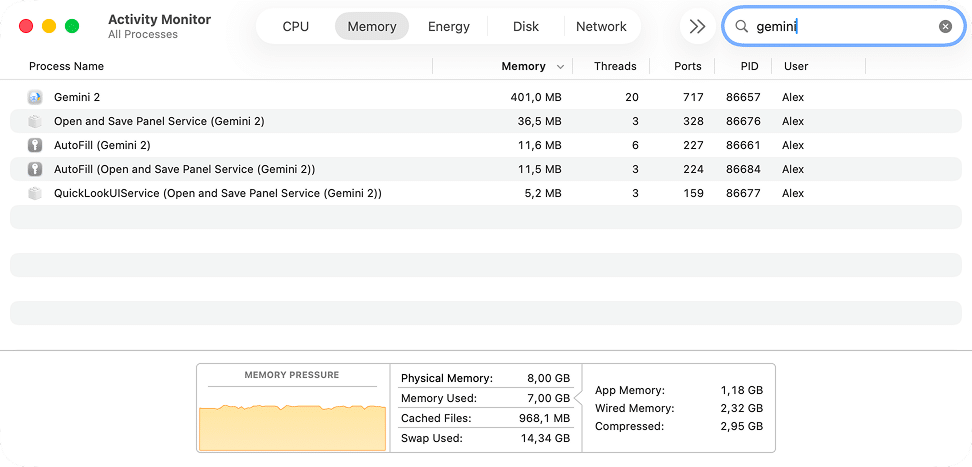Click the All Processes subtitle
The width and height of the screenshot is (972, 467).
click(x=143, y=35)
